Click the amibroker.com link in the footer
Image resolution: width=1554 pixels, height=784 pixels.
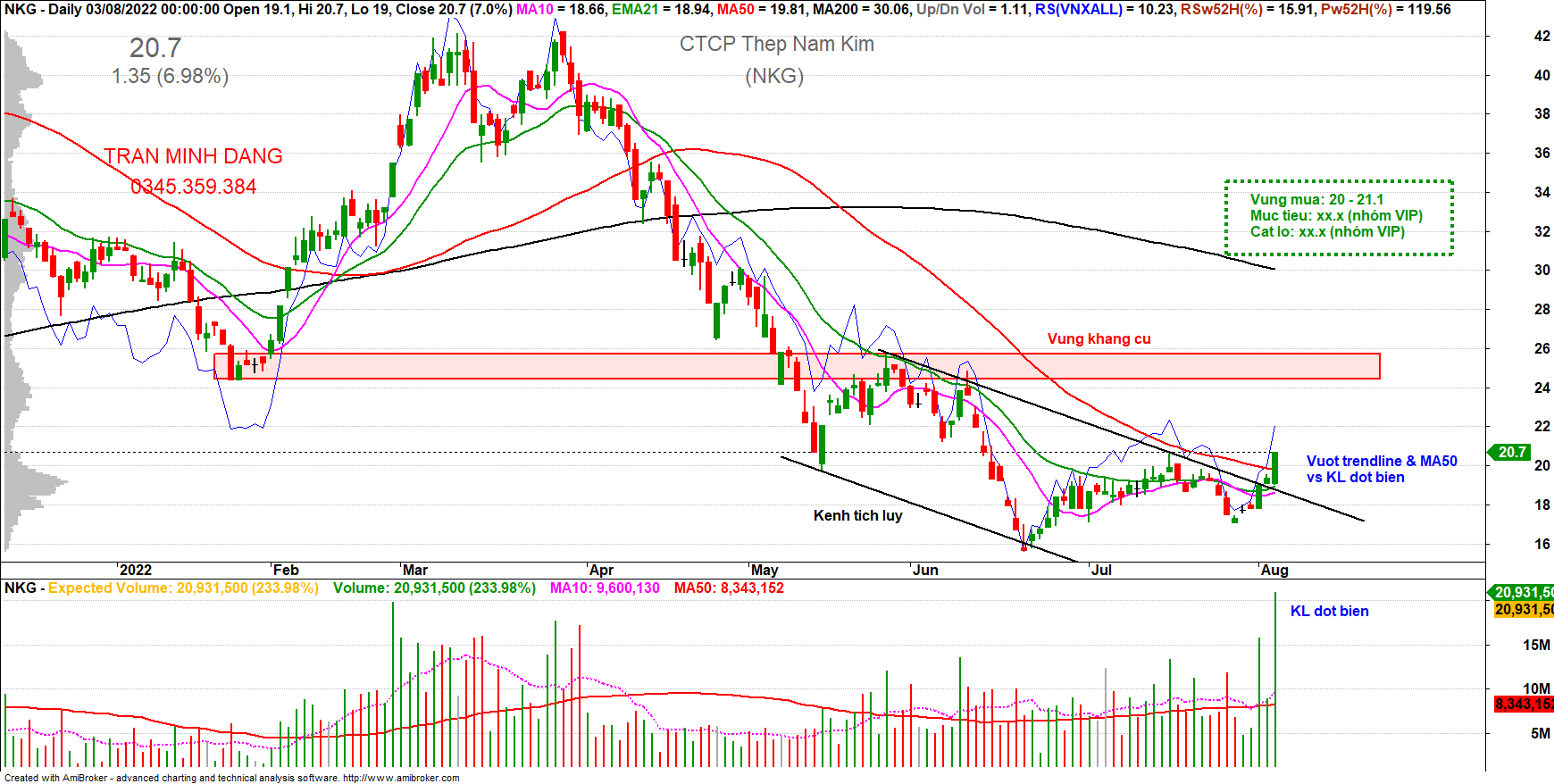(x=400, y=778)
